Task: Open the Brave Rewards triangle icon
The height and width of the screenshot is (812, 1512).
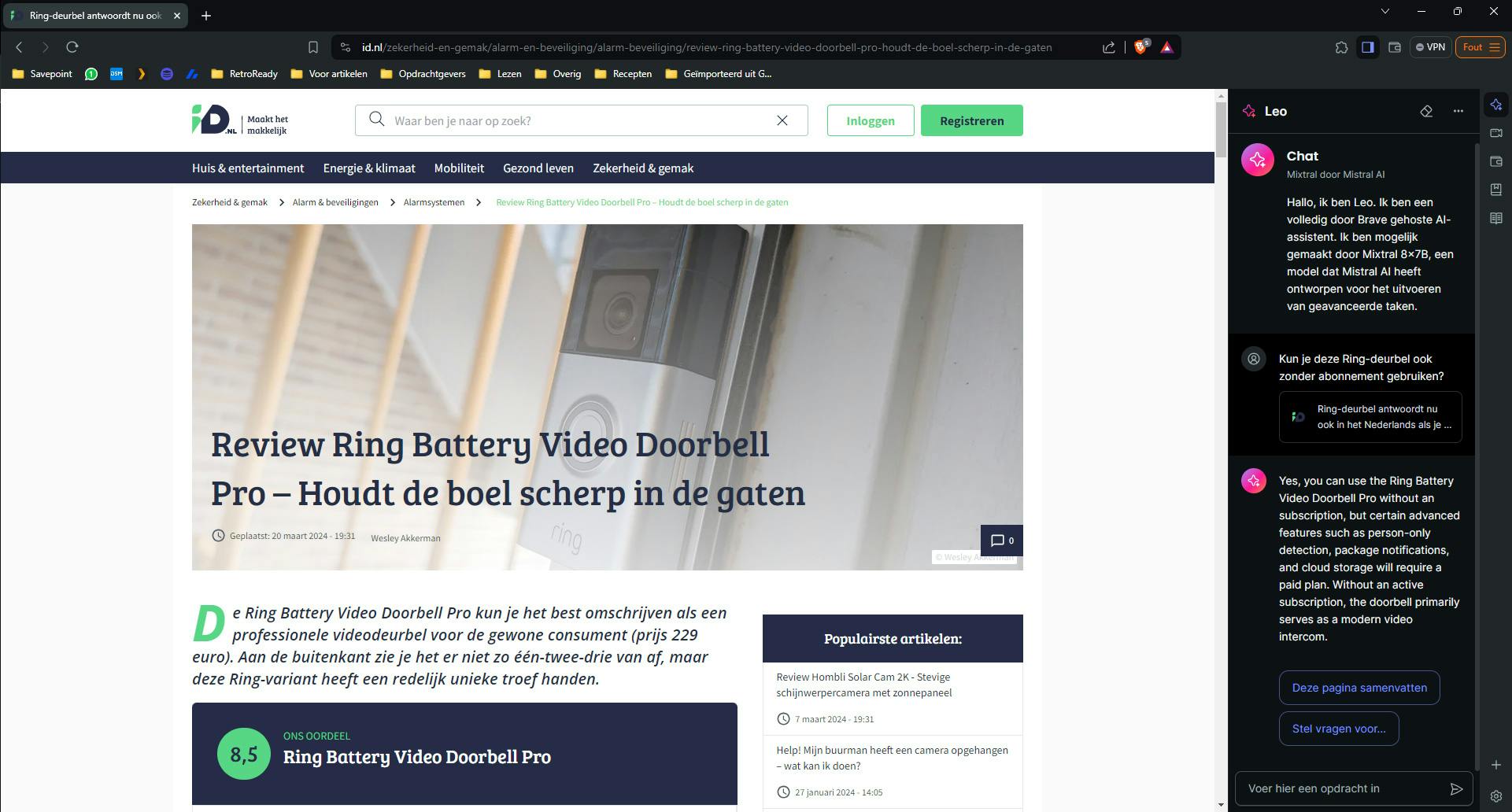Action: coord(1167,47)
